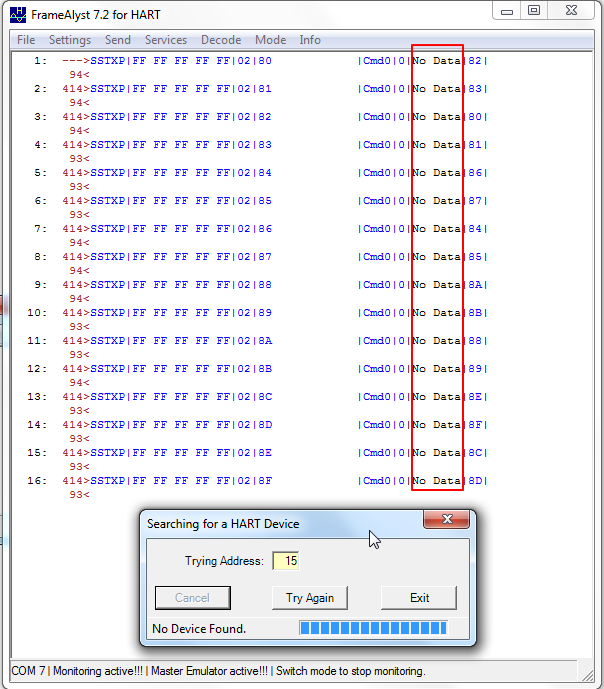The height and width of the screenshot is (689, 604).
Task: Maximize the FrameAlyst window
Action: pyautogui.click(x=534, y=11)
